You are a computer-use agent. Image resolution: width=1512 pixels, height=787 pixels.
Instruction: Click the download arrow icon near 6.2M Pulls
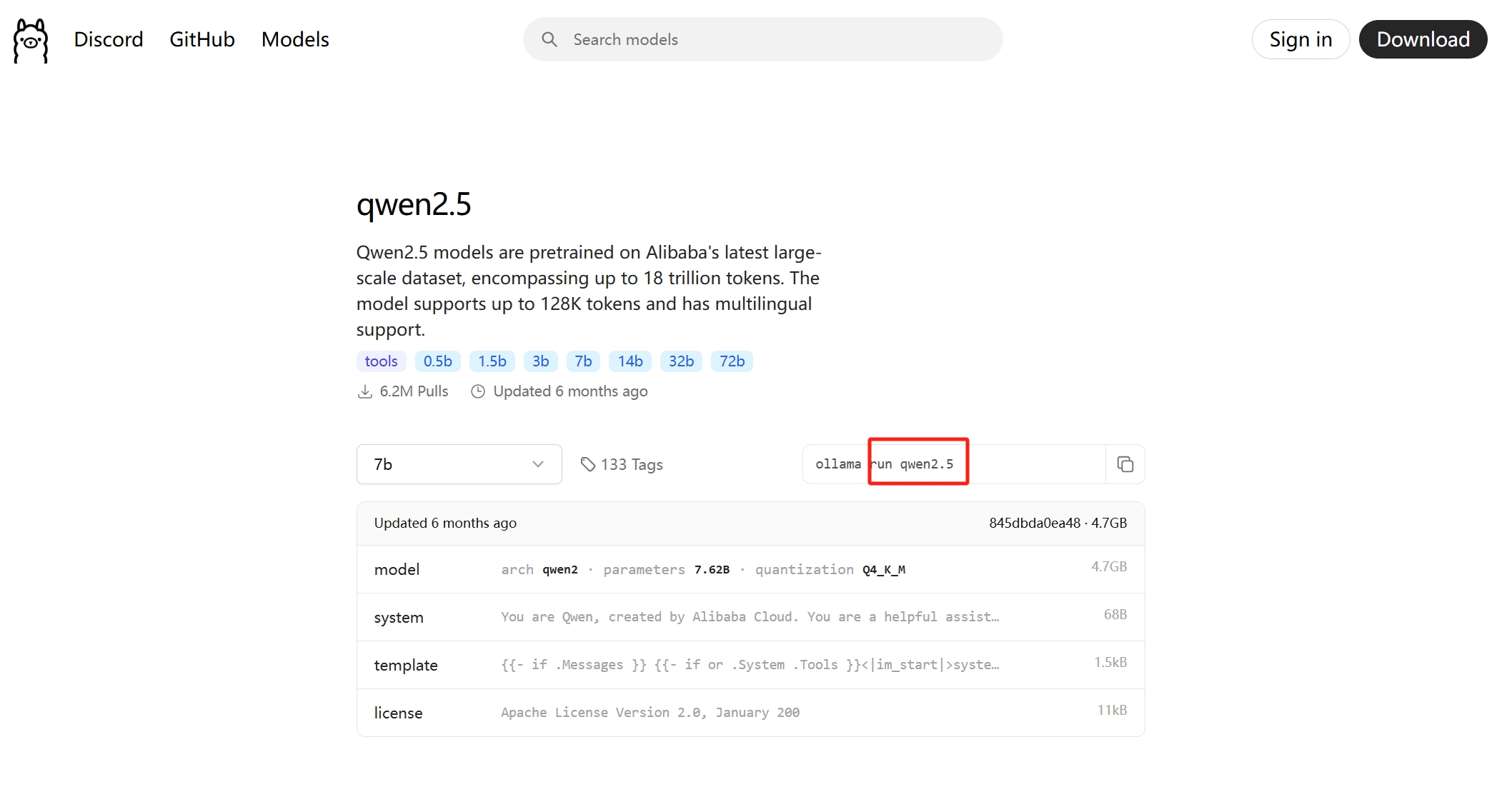[365, 391]
